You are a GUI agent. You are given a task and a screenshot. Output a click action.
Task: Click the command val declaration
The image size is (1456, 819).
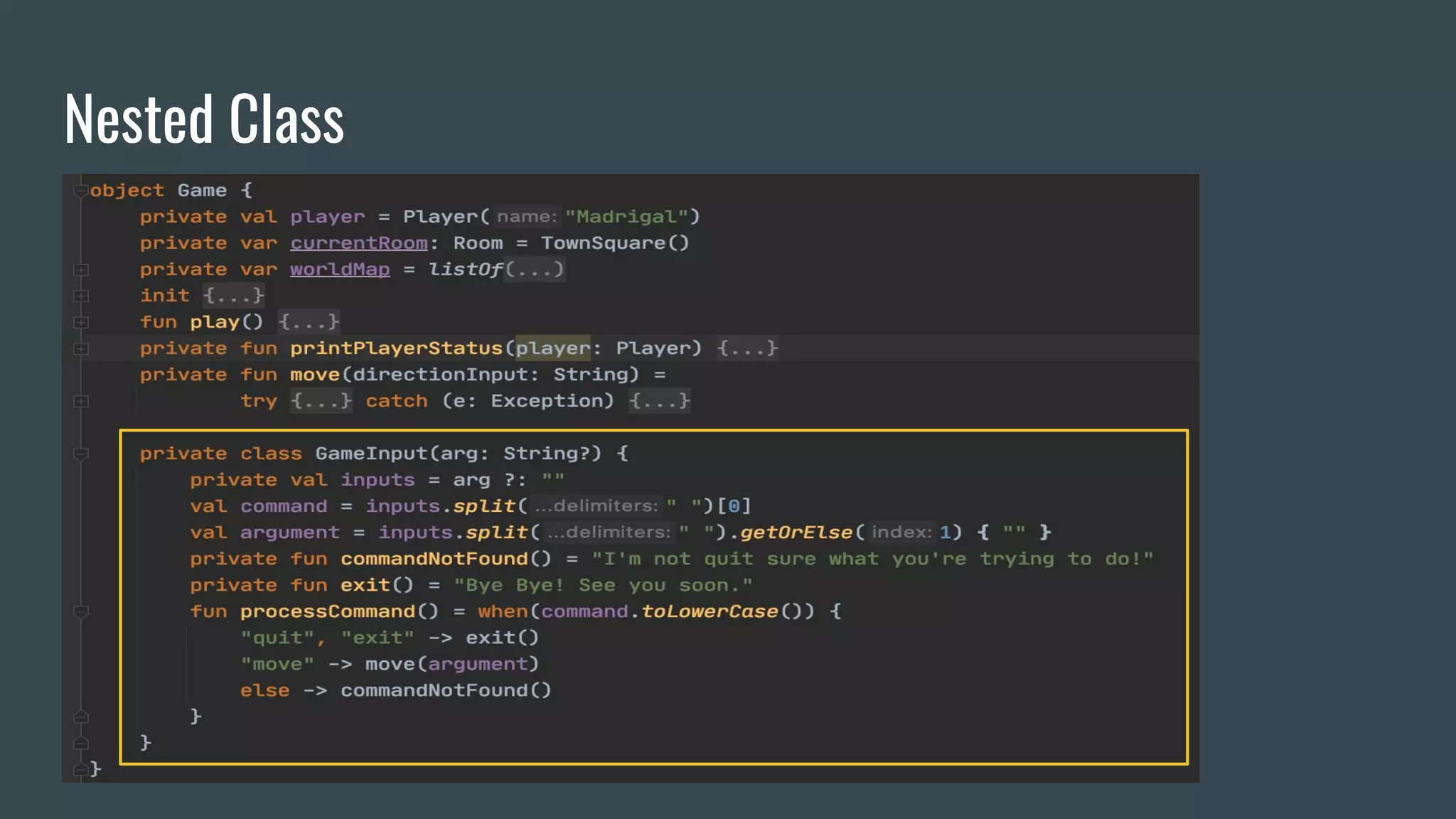coord(284,506)
